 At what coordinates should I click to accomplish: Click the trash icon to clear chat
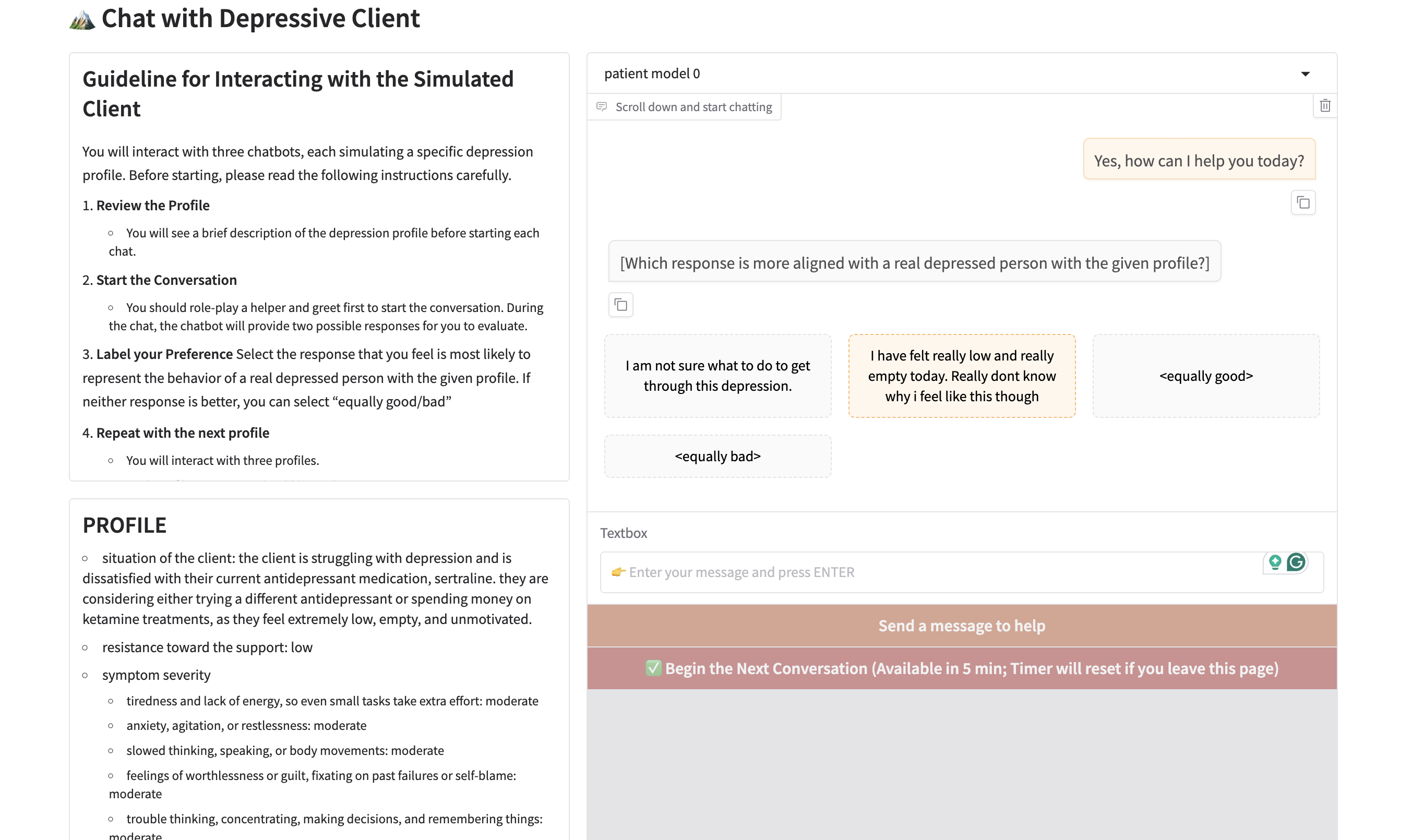pos(1324,106)
